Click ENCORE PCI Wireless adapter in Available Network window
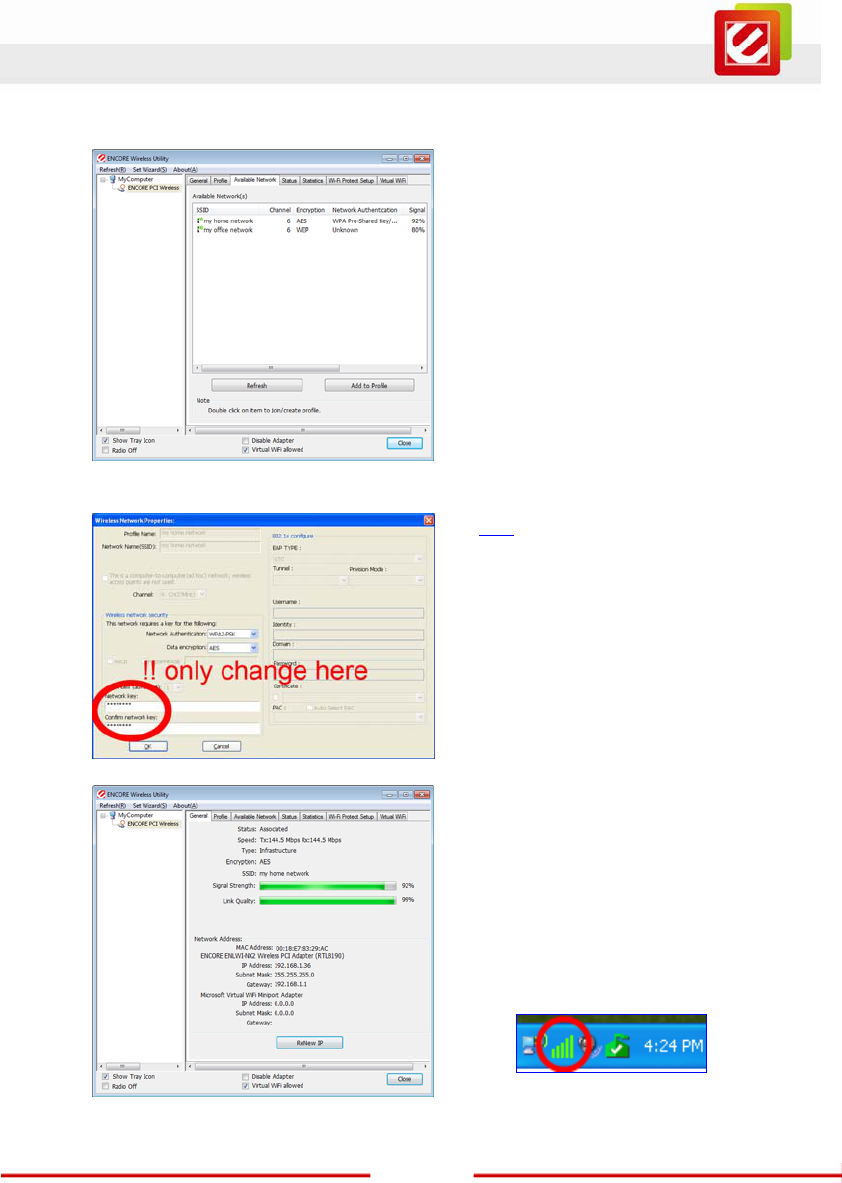This screenshot has width=842, height=1183. point(149,188)
